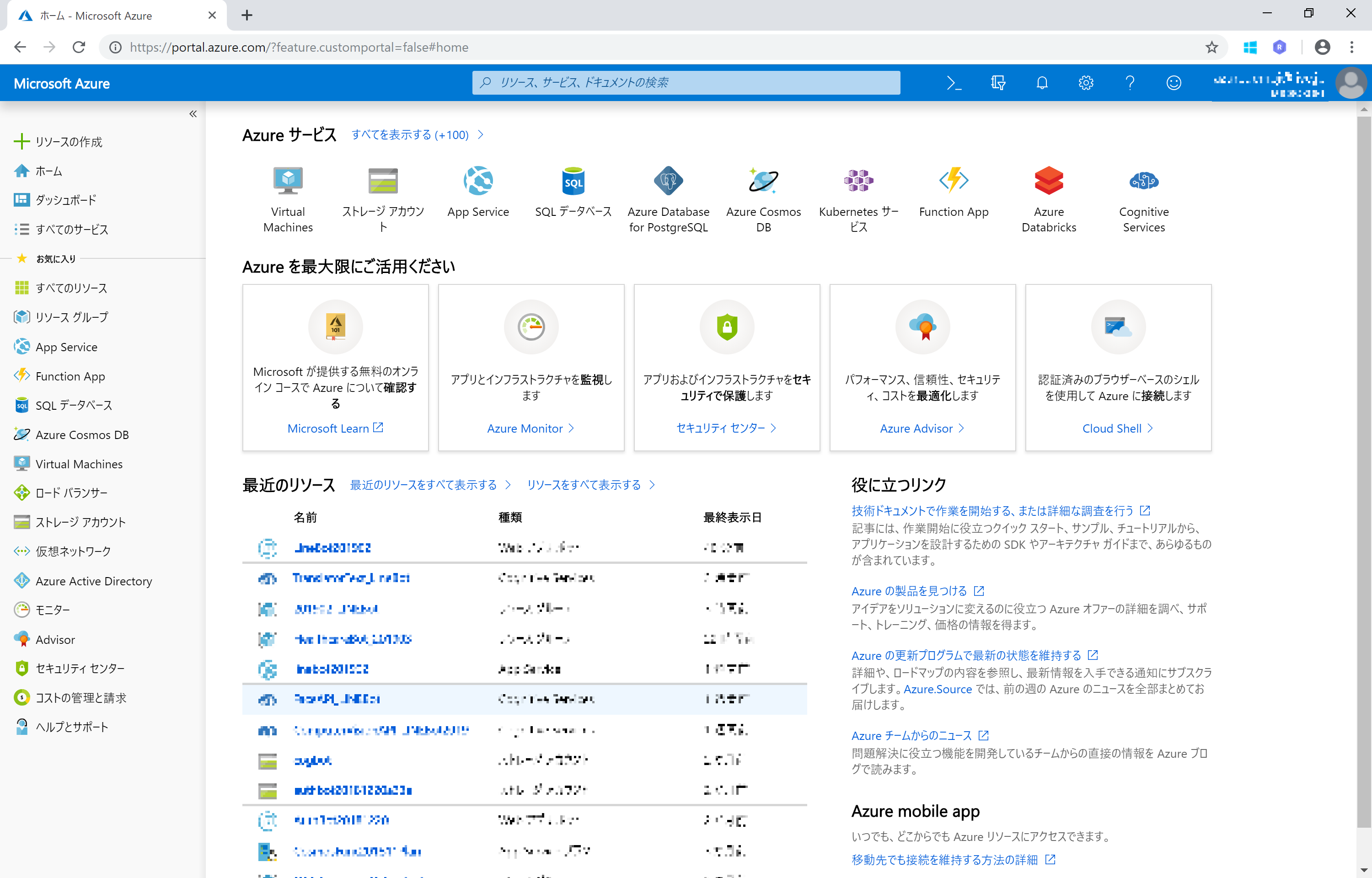Select ダッシュボード in the sidebar menu
This screenshot has width=1372, height=878.
click(x=64, y=199)
